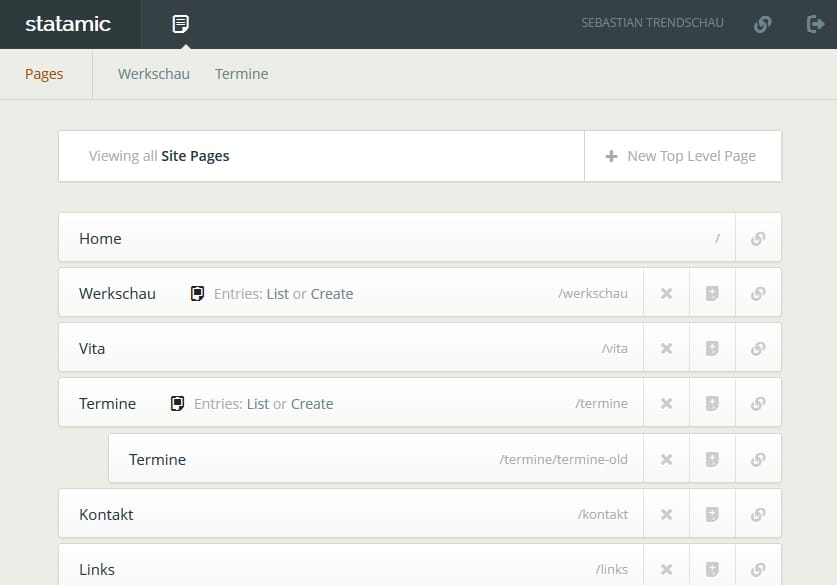Viewport: 837px width, 585px height.
Task: Click Create link for Termine entries
Action: click(x=312, y=404)
